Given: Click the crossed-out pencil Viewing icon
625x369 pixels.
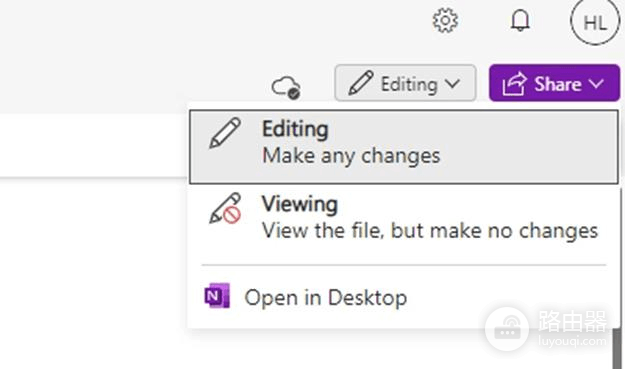Looking at the screenshot, I should tap(225, 208).
